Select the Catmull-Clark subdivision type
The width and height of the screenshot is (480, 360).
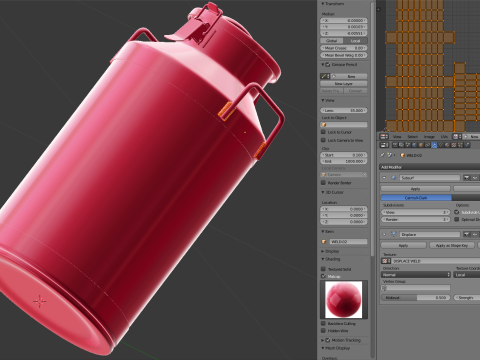click(x=416, y=198)
